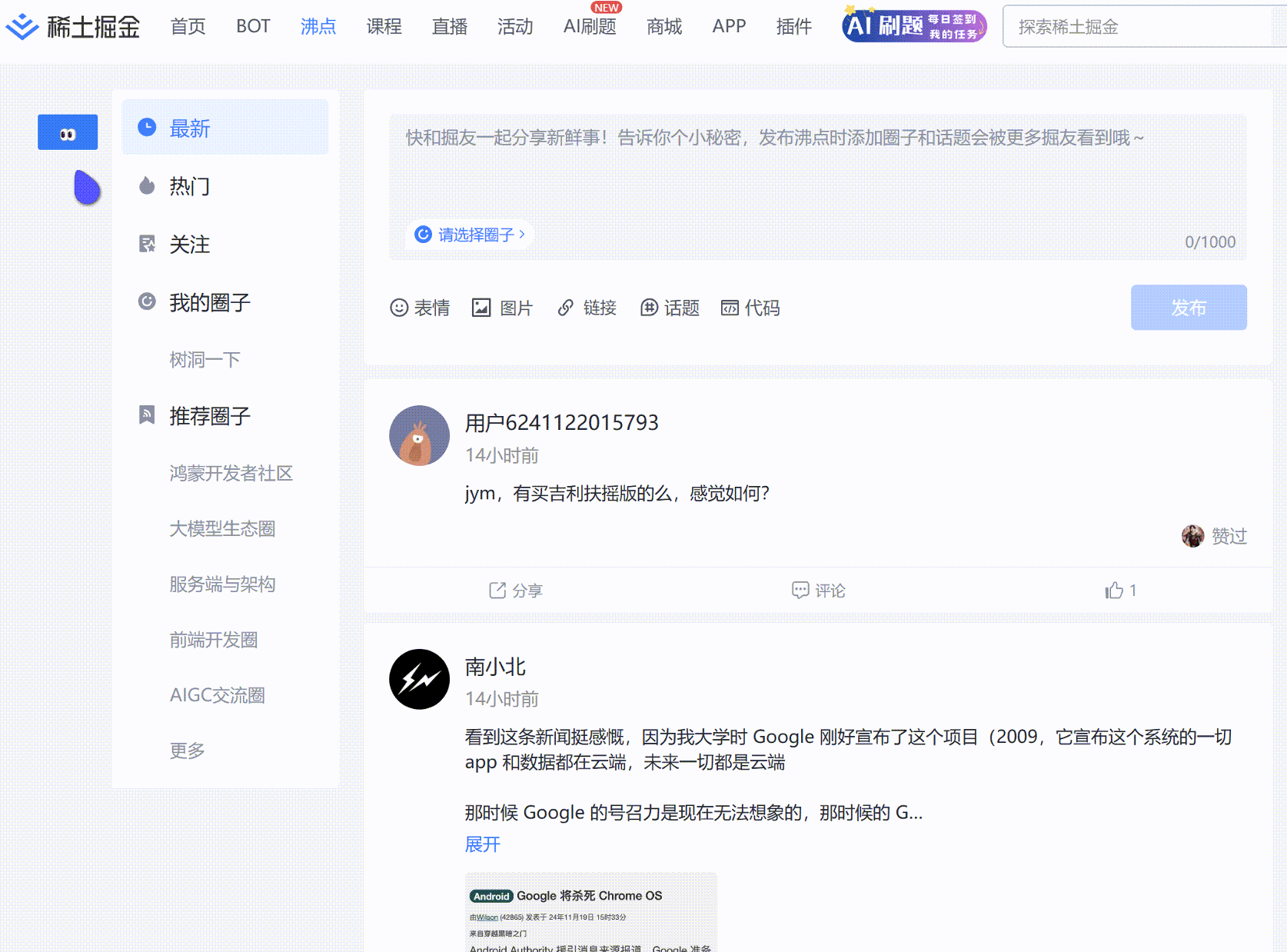Open the 关注 feed tab
Viewport: 1287px width, 952px height.
[189, 245]
